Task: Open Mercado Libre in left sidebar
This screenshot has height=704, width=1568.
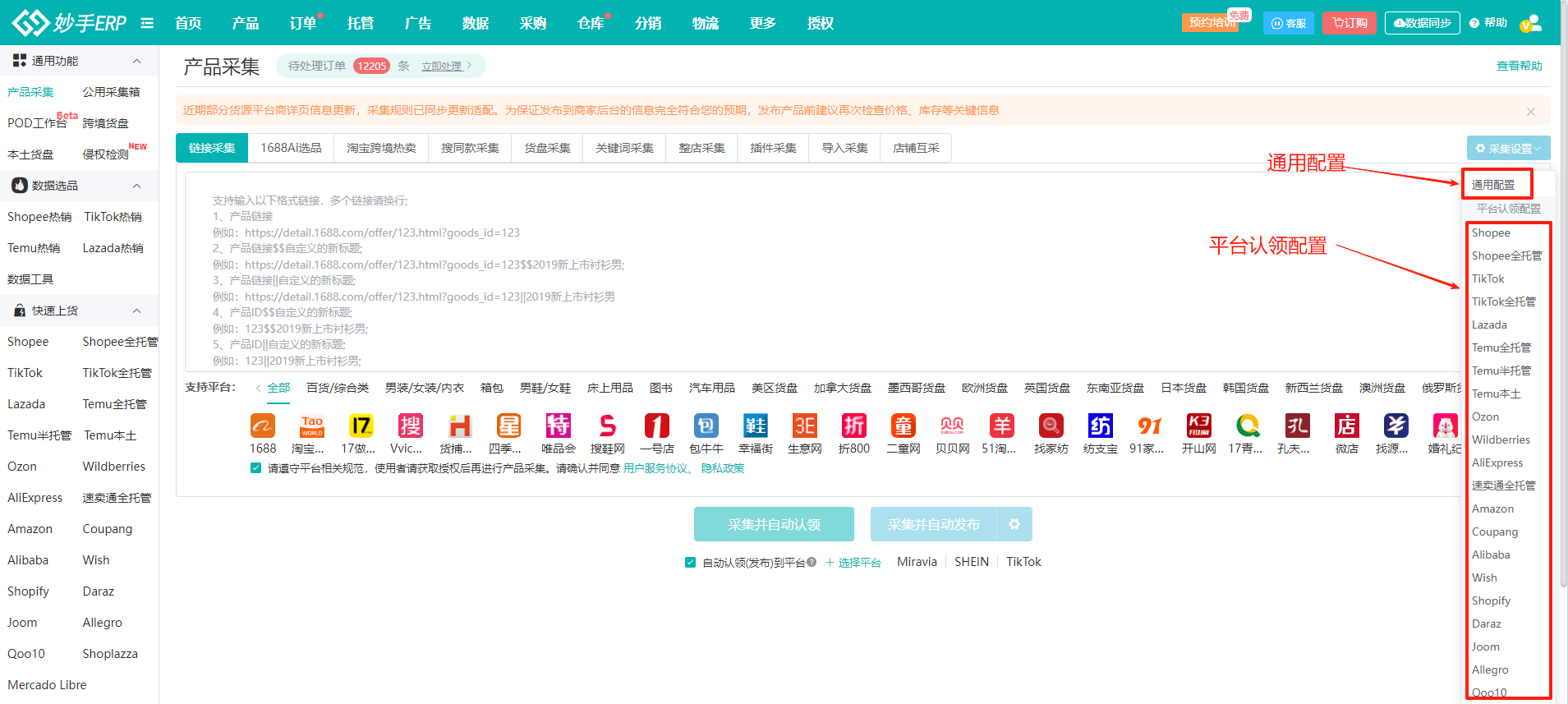Action: 47,685
